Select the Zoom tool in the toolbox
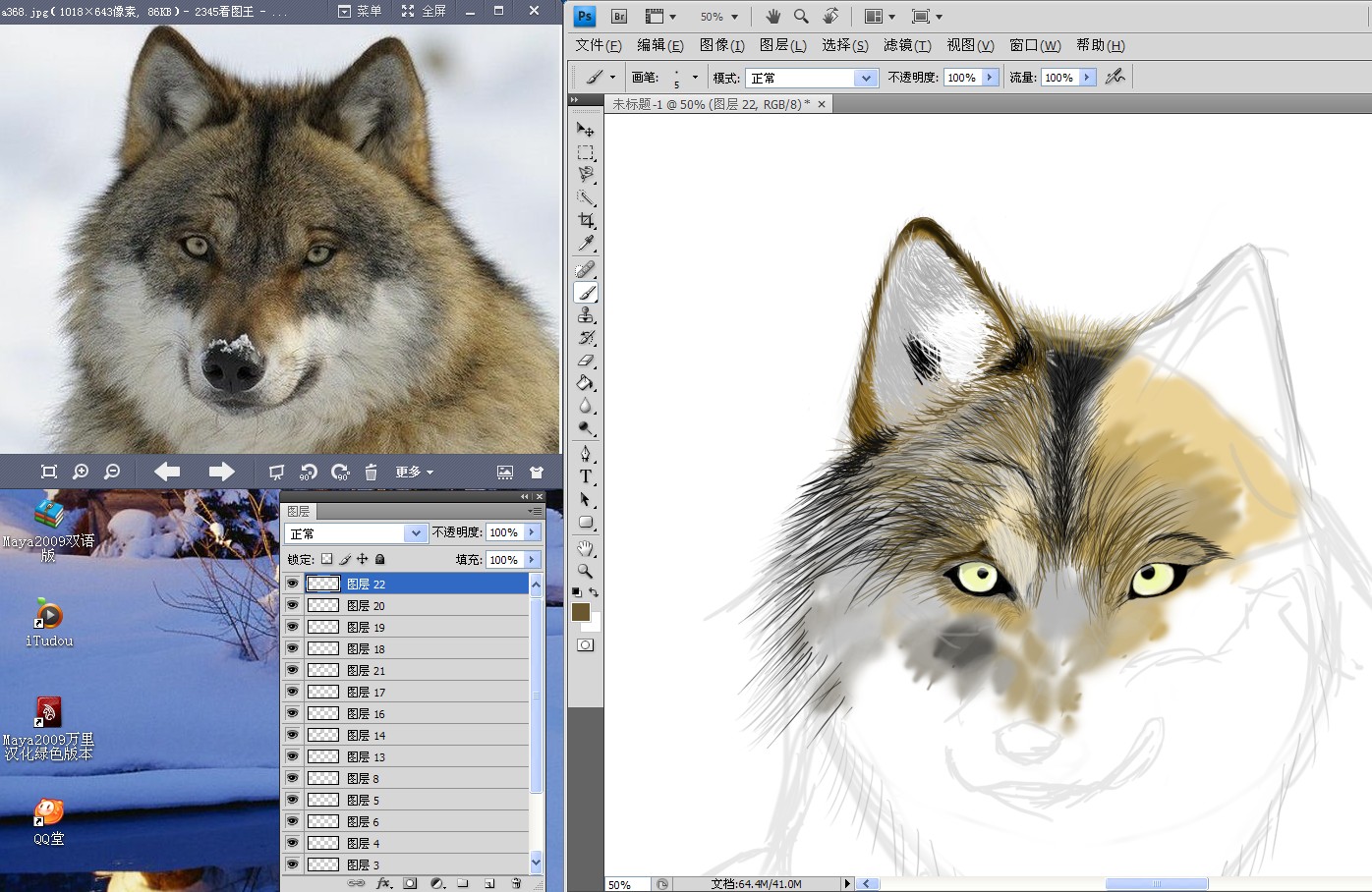Viewport: 1372px width, 892px height. tap(586, 571)
